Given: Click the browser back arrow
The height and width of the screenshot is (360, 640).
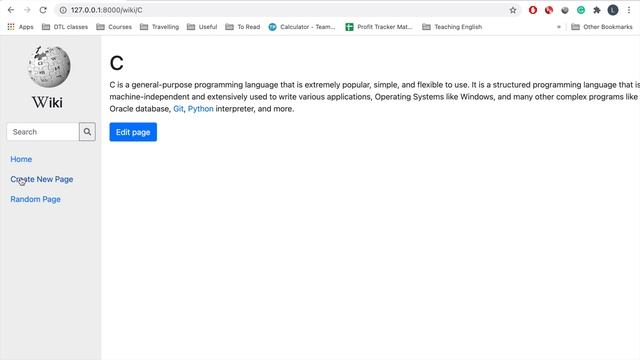Looking at the screenshot, I should 11,10.
